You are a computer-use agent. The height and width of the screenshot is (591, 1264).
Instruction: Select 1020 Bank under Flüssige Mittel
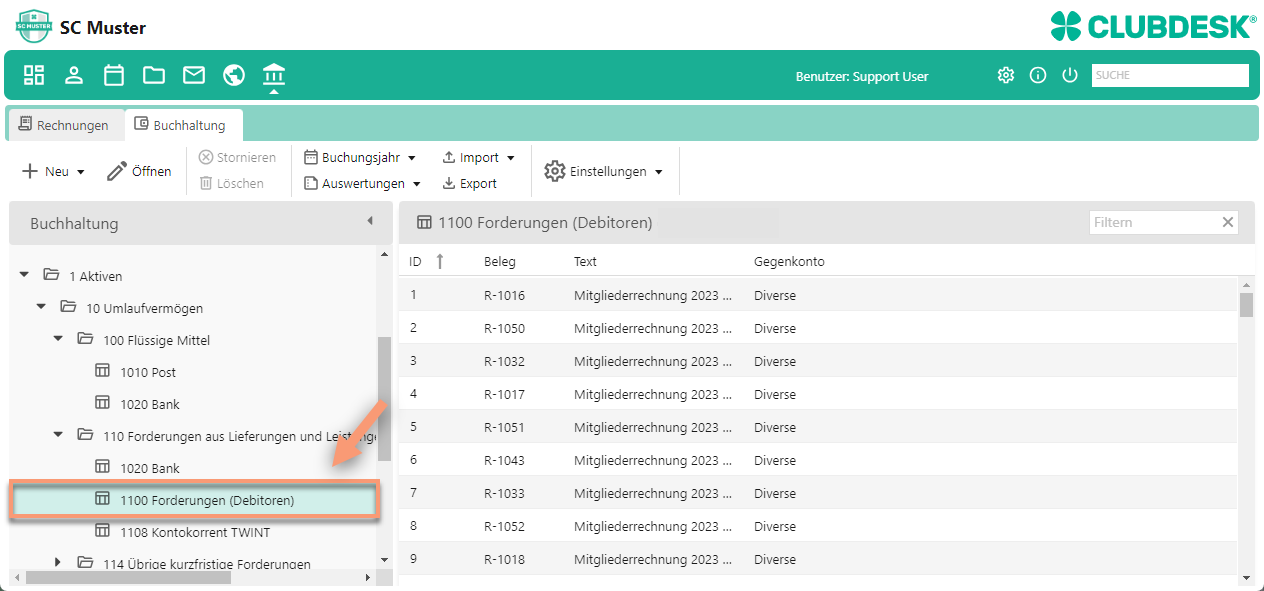(x=149, y=404)
